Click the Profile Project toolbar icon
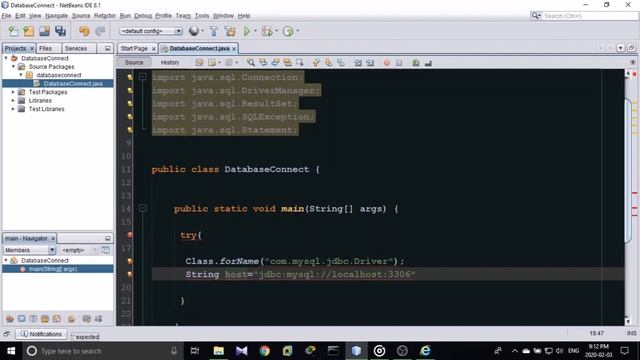Viewport: 640px width, 360px height. coord(288,31)
